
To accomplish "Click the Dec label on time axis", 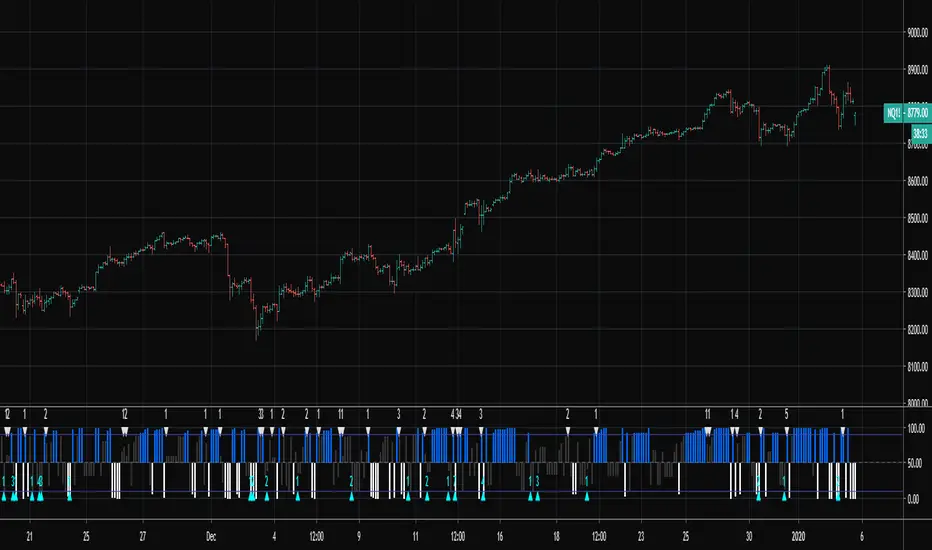I will 210,536.
